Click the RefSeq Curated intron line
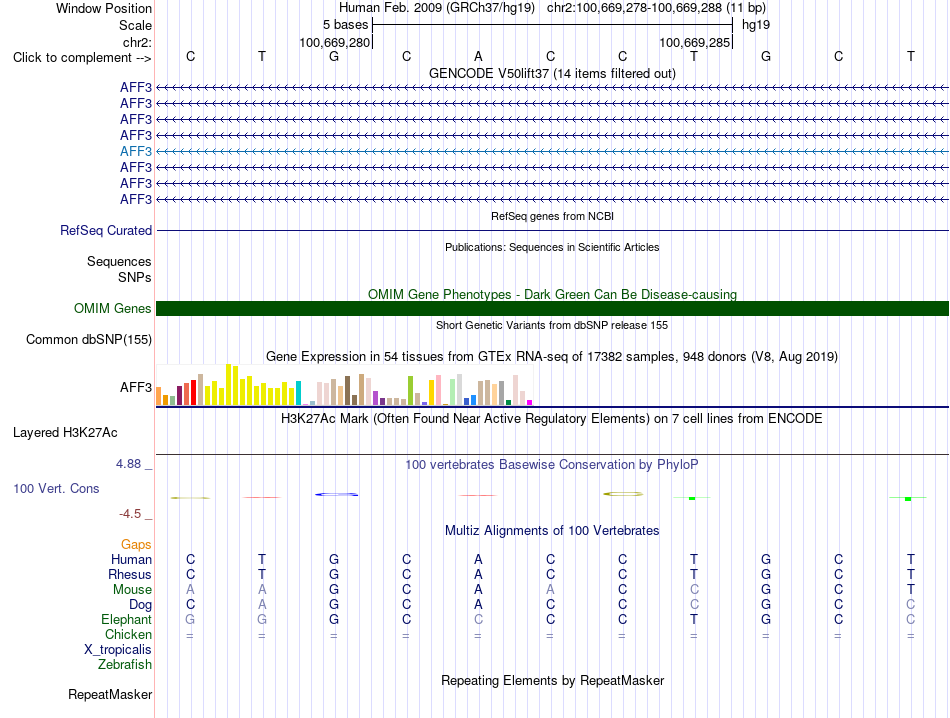This screenshot has width=950, height=718. [x=552, y=230]
